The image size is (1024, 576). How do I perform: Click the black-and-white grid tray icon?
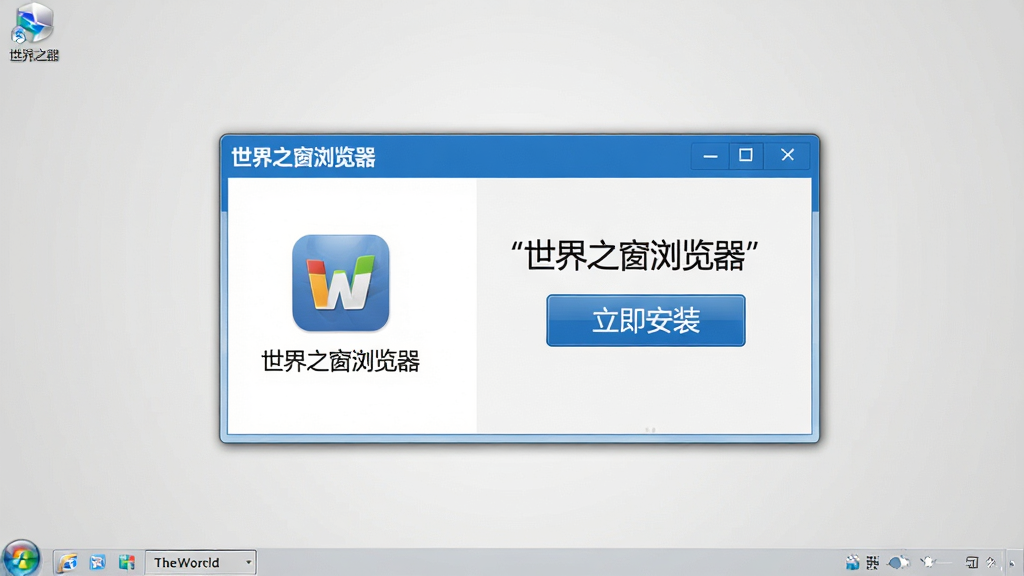point(872,562)
